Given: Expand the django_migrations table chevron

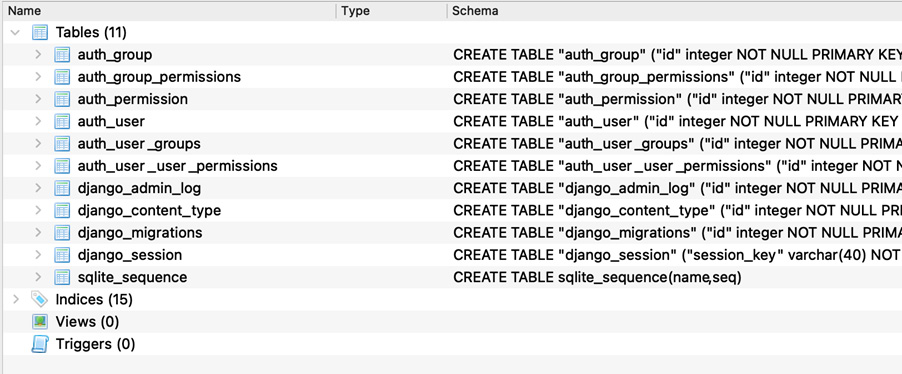Looking at the screenshot, I should (x=38, y=232).
